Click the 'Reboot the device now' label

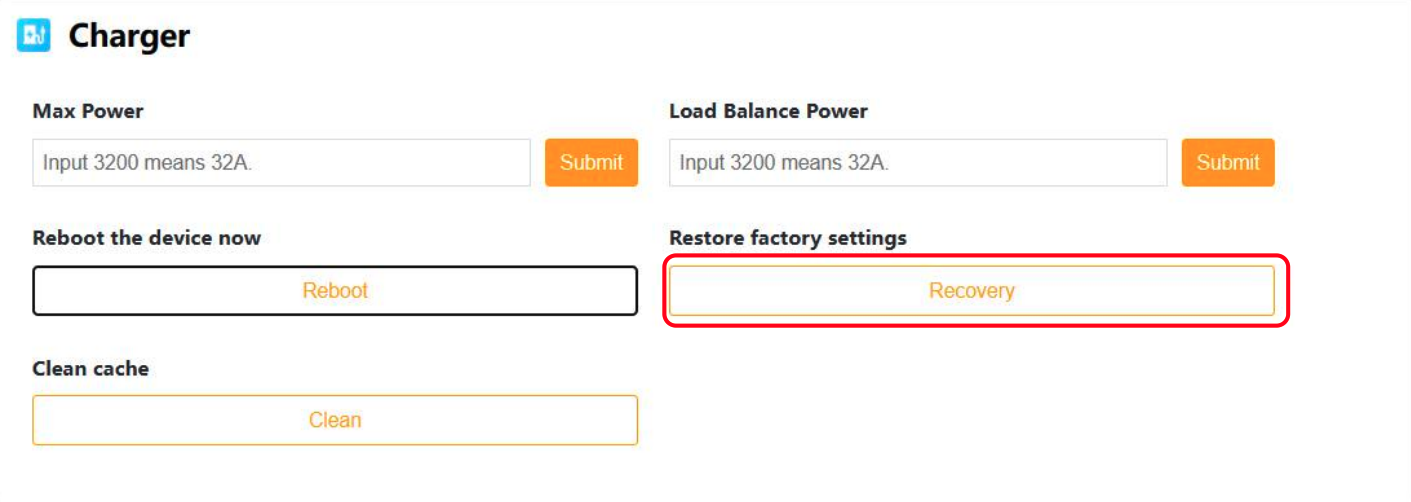tap(146, 238)
